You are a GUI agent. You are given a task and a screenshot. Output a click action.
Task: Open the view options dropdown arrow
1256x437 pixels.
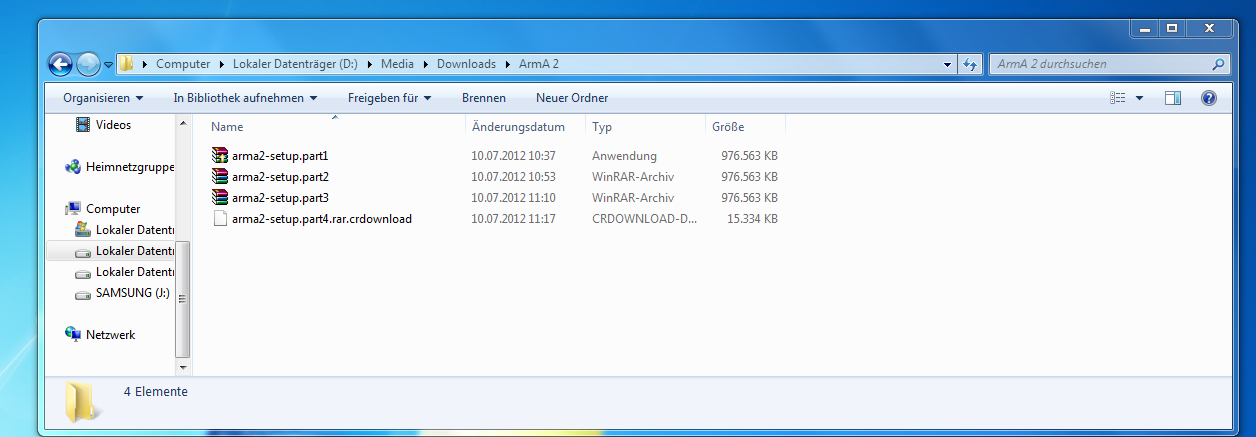point(1139,98)
